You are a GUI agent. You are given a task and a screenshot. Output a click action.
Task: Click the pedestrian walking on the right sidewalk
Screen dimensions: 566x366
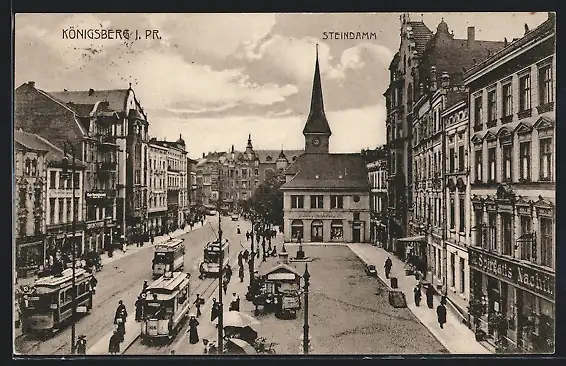[x=441, y=315]
